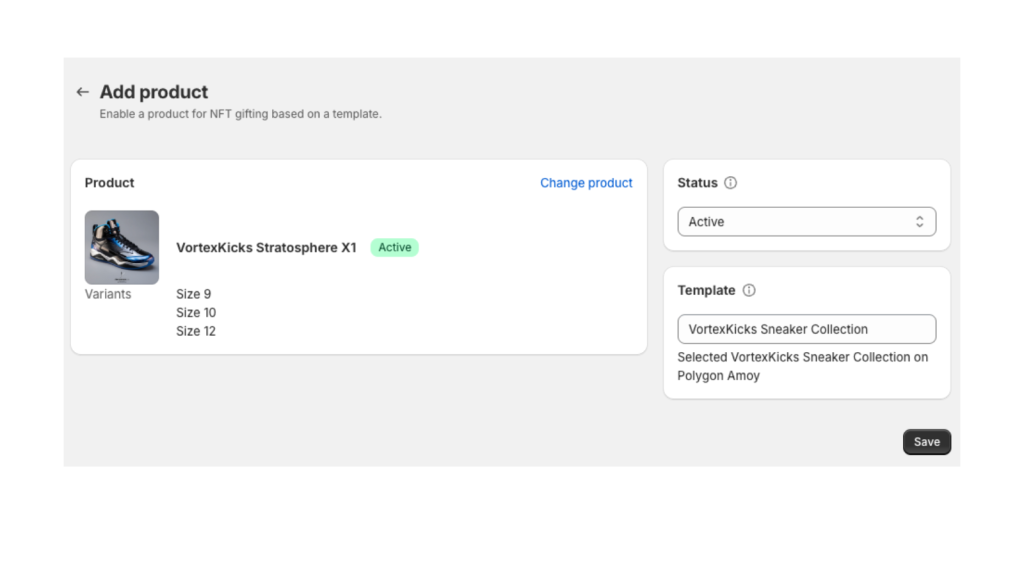Click the green Active badge on product
Image resolution: width=1024 pixels, height=576 pixels.
click(x=394, y=247)
